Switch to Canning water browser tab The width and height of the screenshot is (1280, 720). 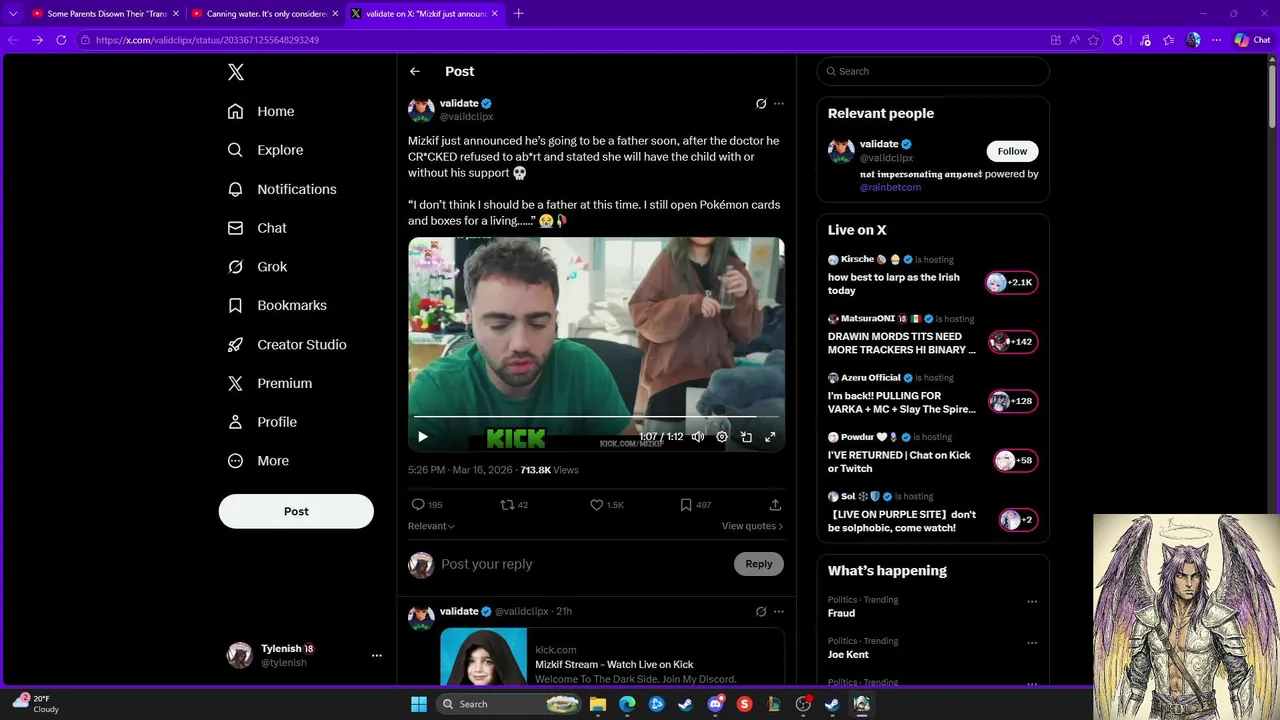[x=265, y=14]
